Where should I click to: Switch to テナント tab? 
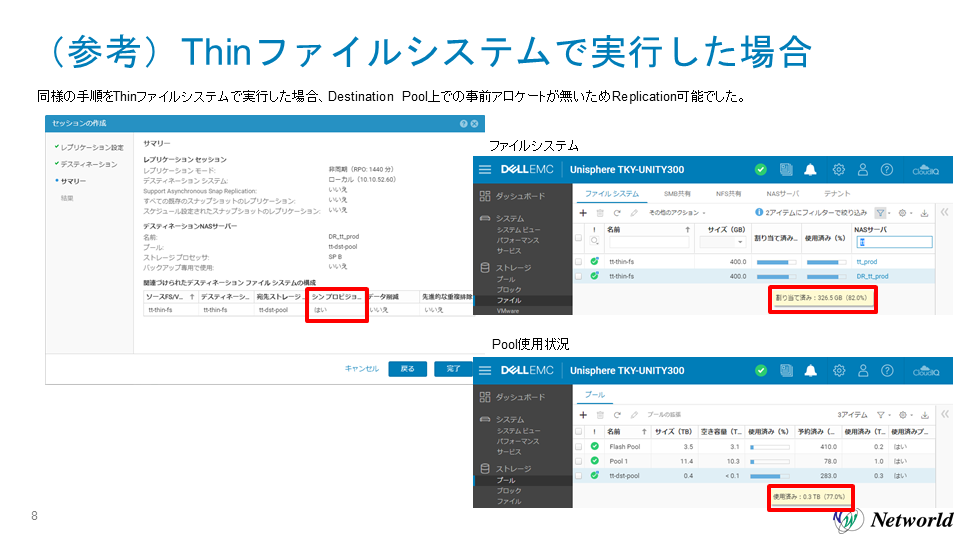[837, 193]
